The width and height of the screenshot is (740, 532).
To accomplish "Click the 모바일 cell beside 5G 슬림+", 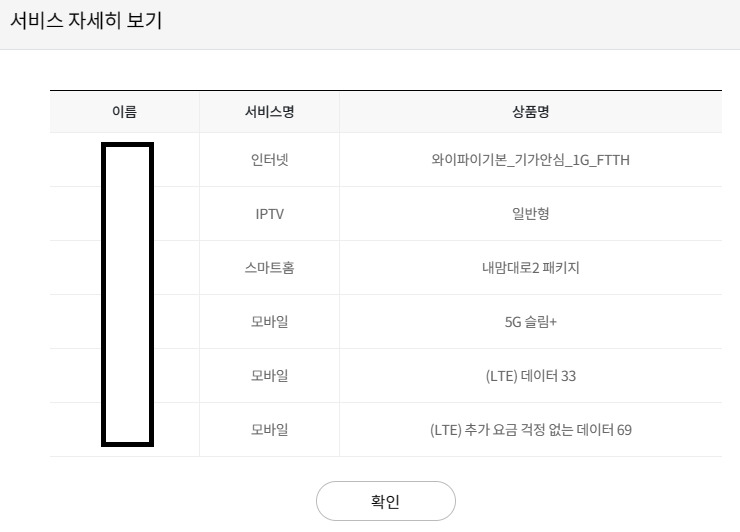I will click(269, 321).
